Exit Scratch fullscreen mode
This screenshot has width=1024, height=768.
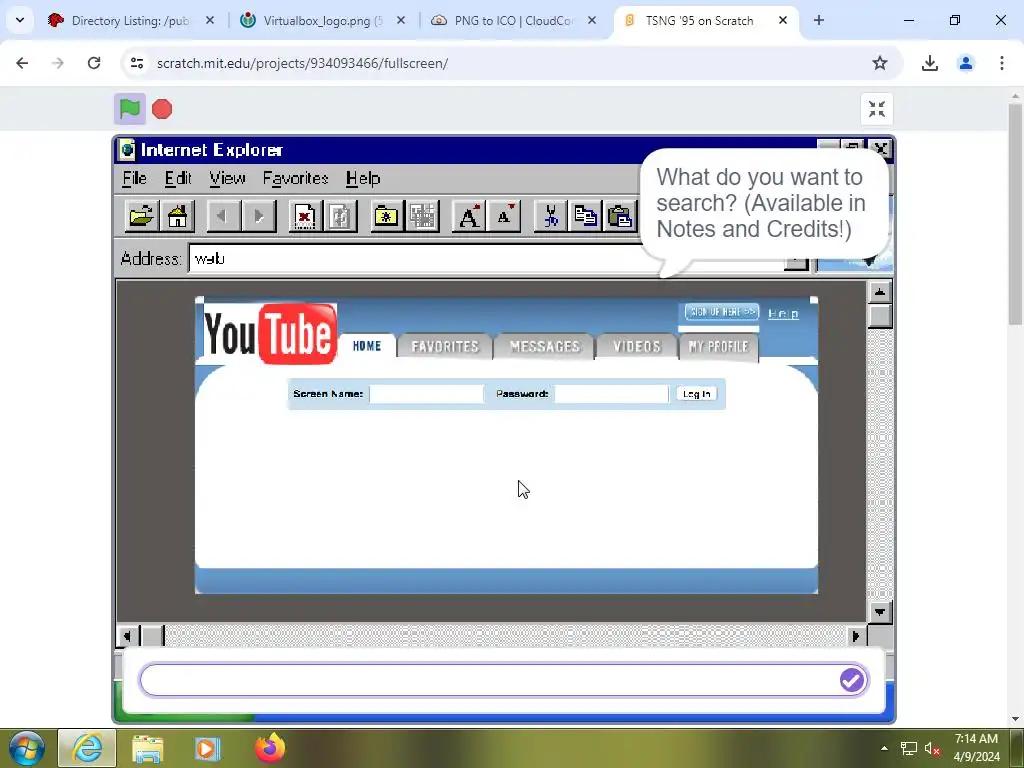coord(876,109)
